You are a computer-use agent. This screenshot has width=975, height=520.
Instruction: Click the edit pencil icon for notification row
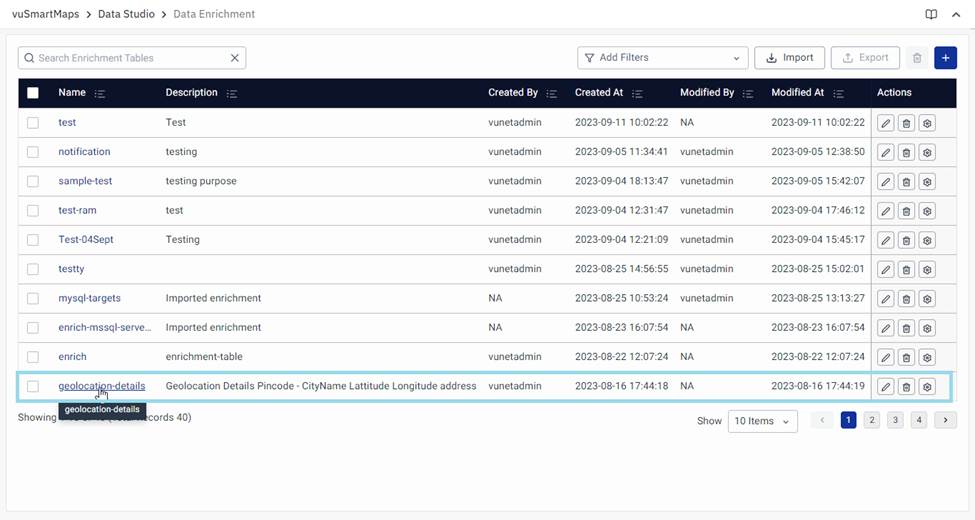(885, 152)
